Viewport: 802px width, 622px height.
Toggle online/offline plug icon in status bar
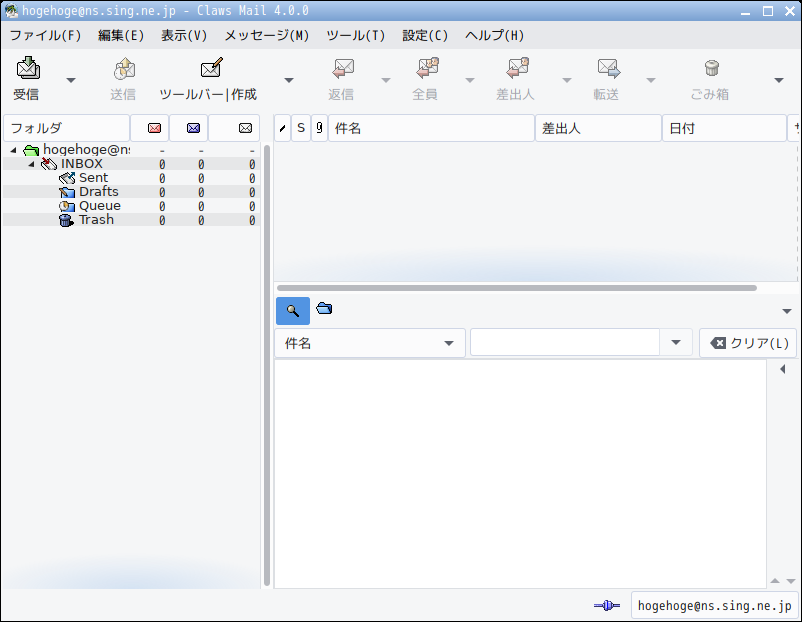tap(607, 606)
